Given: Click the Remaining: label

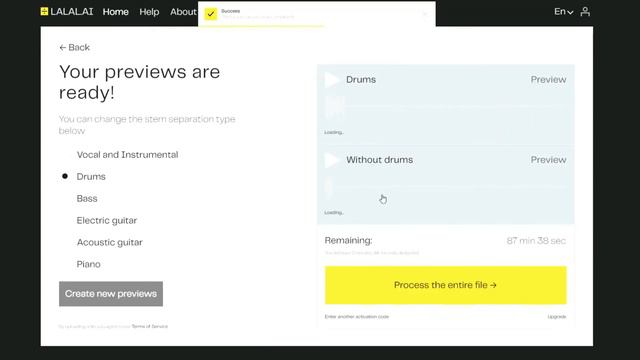Looking at the screenshot, I should [348, 240].
